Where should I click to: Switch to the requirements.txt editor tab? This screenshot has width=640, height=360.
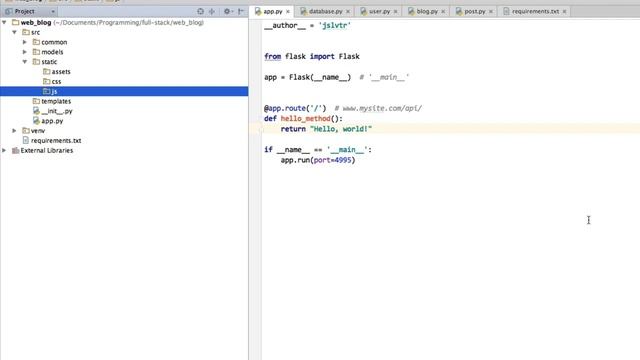pos(536,11)
